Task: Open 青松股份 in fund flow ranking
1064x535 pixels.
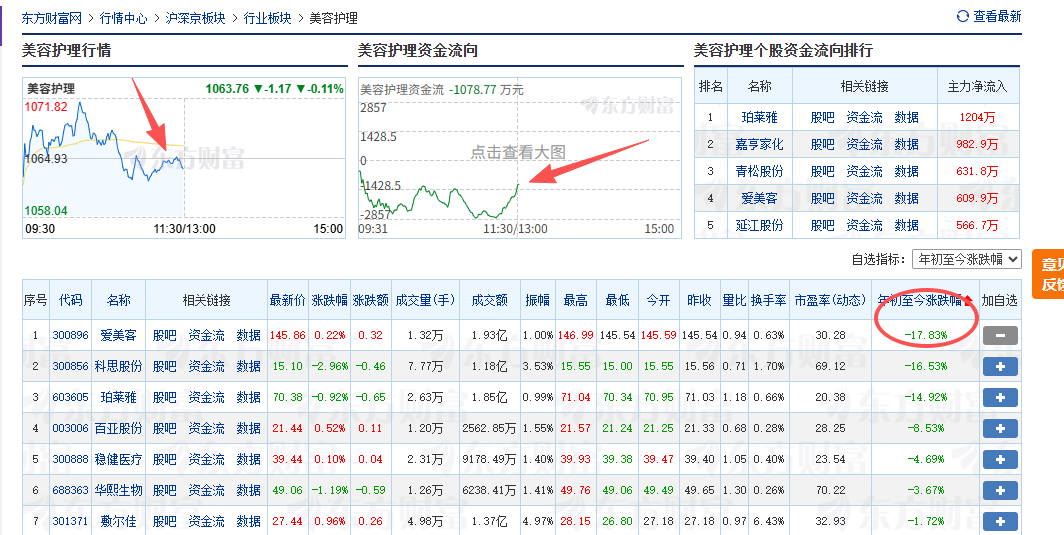Action: coord(759,172)
